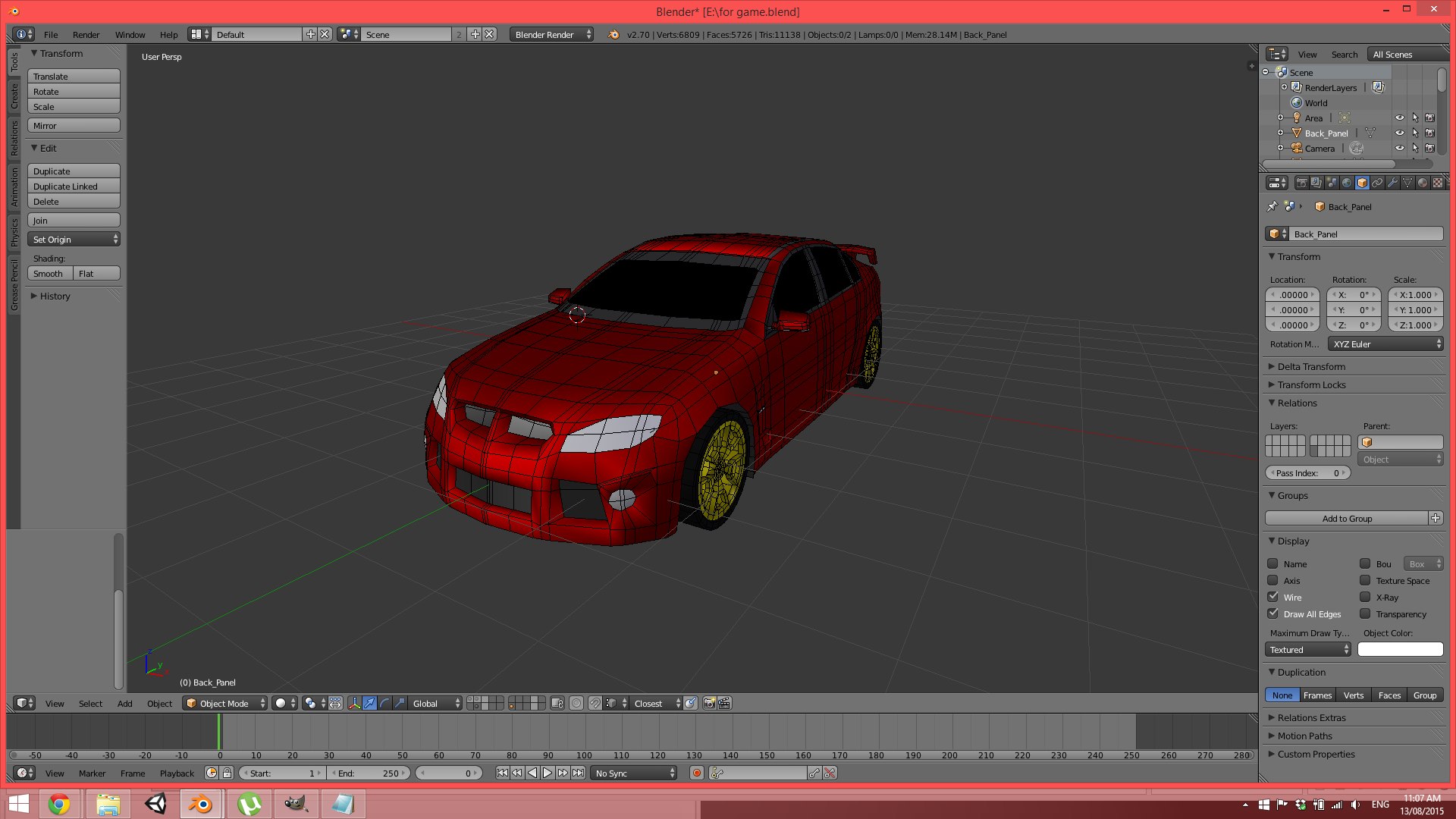
Task: Enable the Axis display checkbox
Action: [x=1272, y=580]
